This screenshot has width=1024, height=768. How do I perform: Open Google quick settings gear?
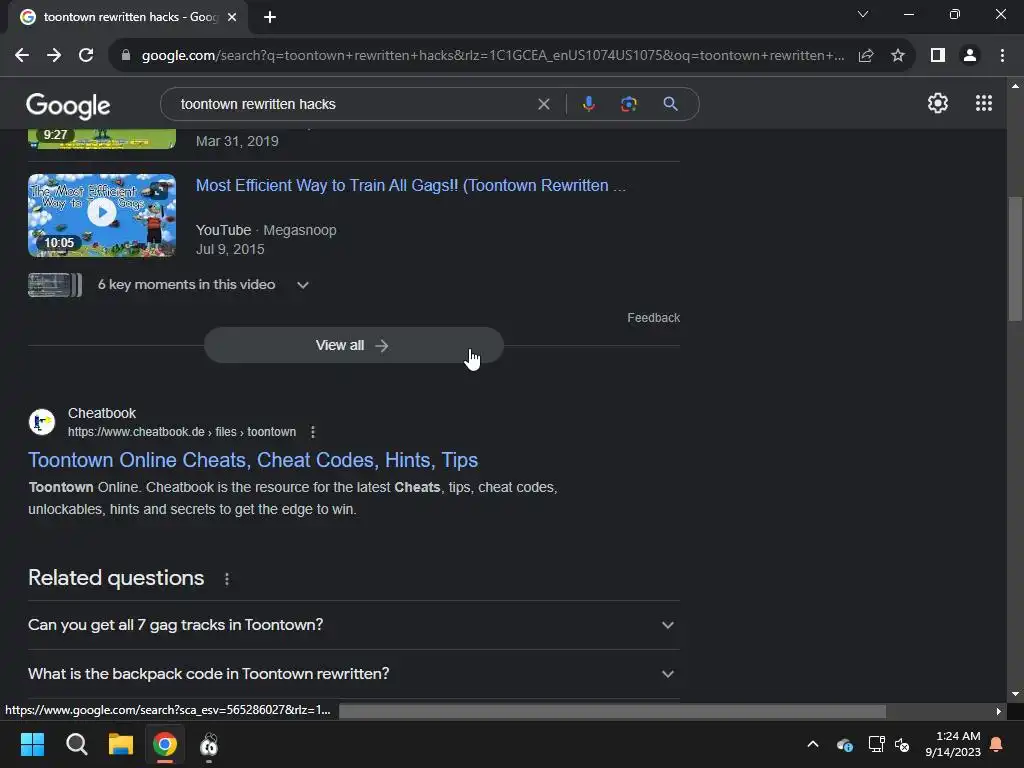coord(938,103)
